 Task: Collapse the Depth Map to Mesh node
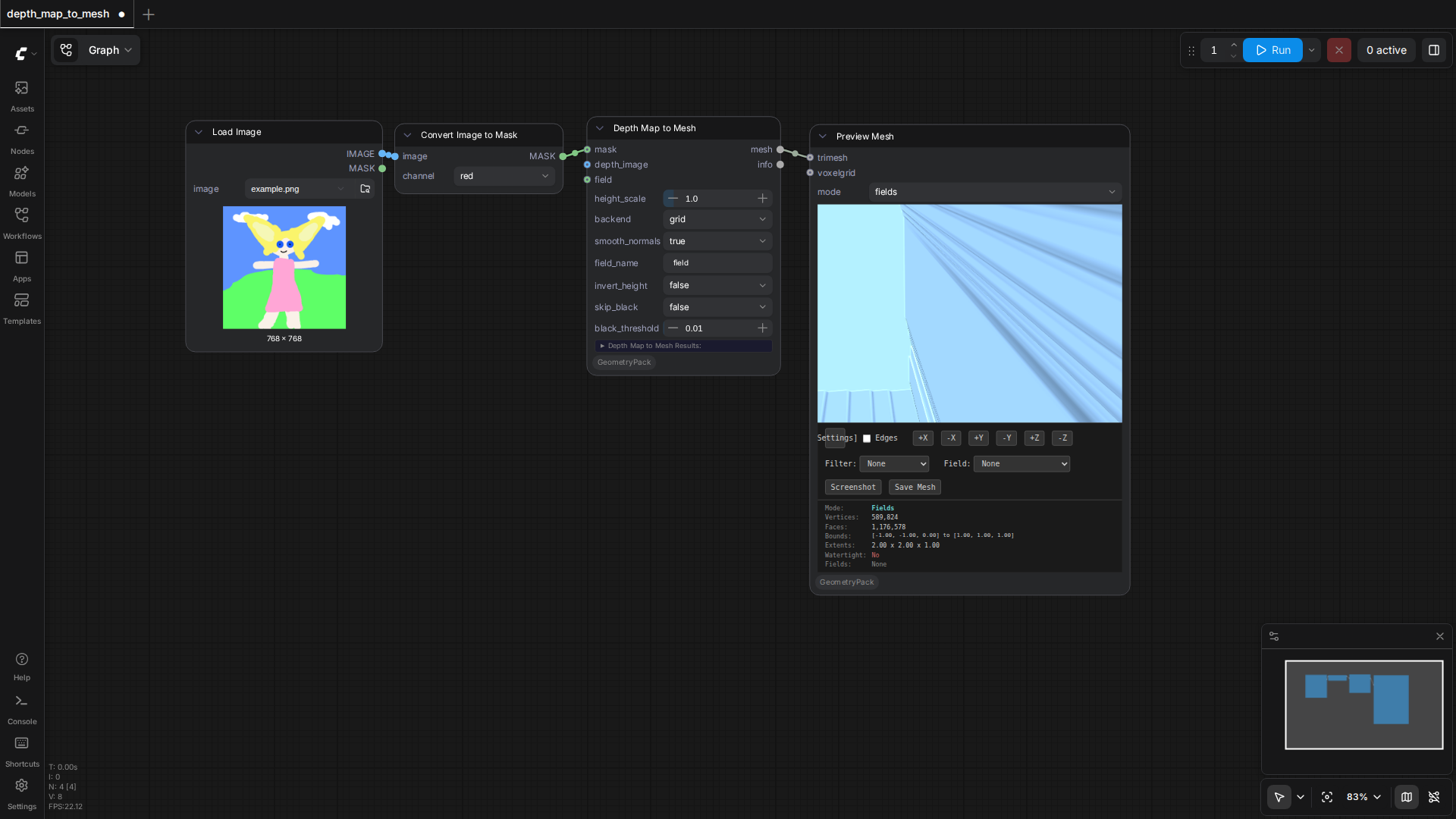point(600,128)
